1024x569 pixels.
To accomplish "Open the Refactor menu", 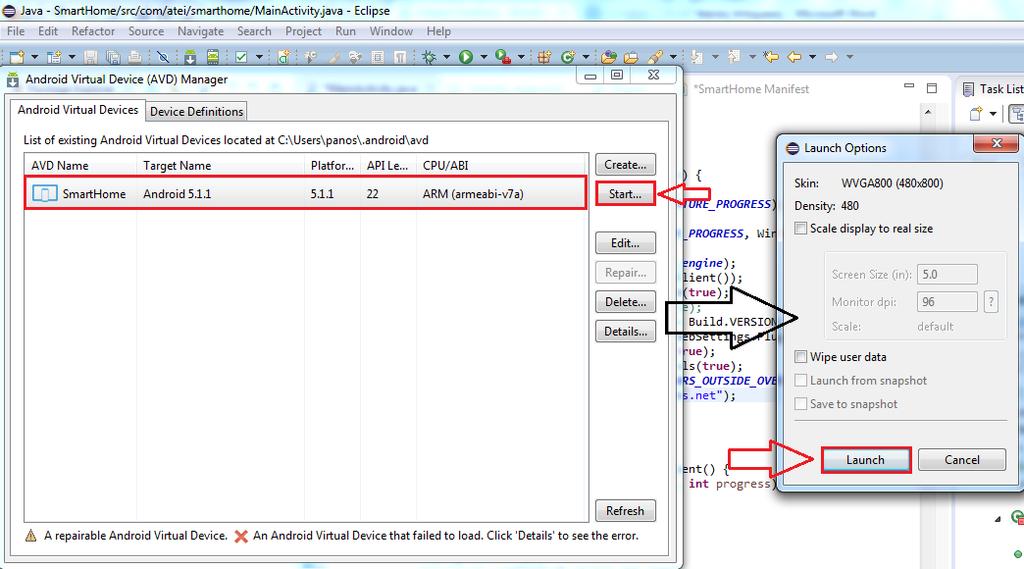I will (93, 31).
